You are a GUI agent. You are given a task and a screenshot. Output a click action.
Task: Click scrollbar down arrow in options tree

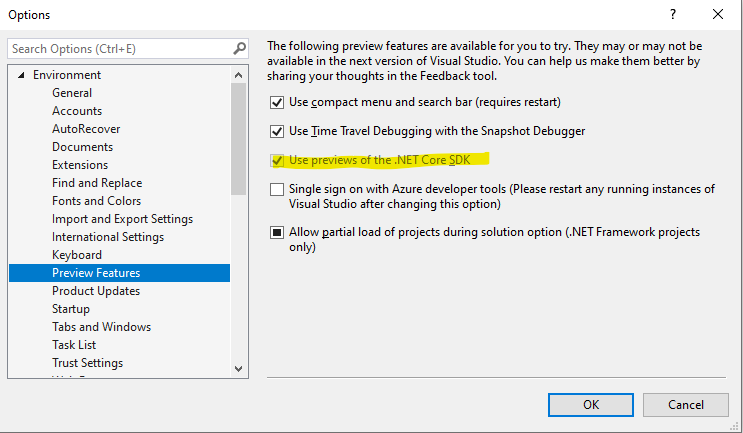[238, 369]
